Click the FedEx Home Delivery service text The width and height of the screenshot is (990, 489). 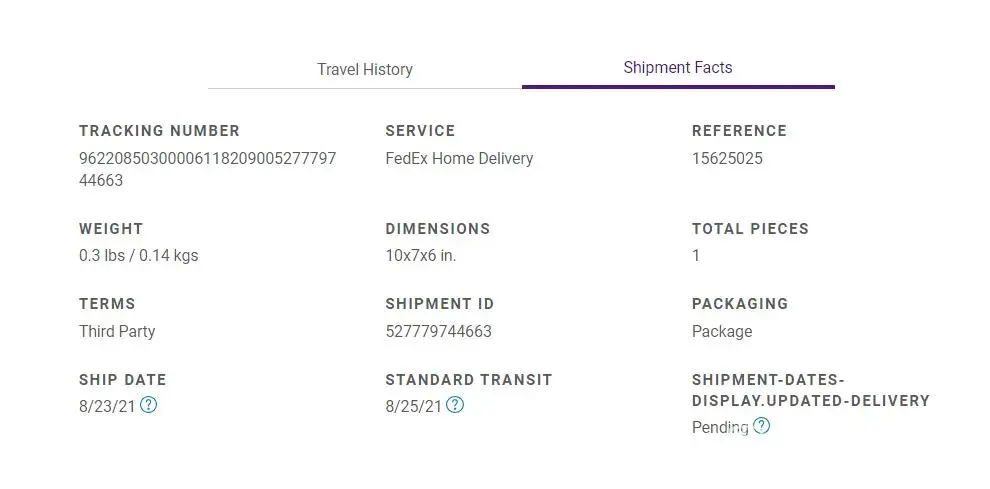click(459, 158)
